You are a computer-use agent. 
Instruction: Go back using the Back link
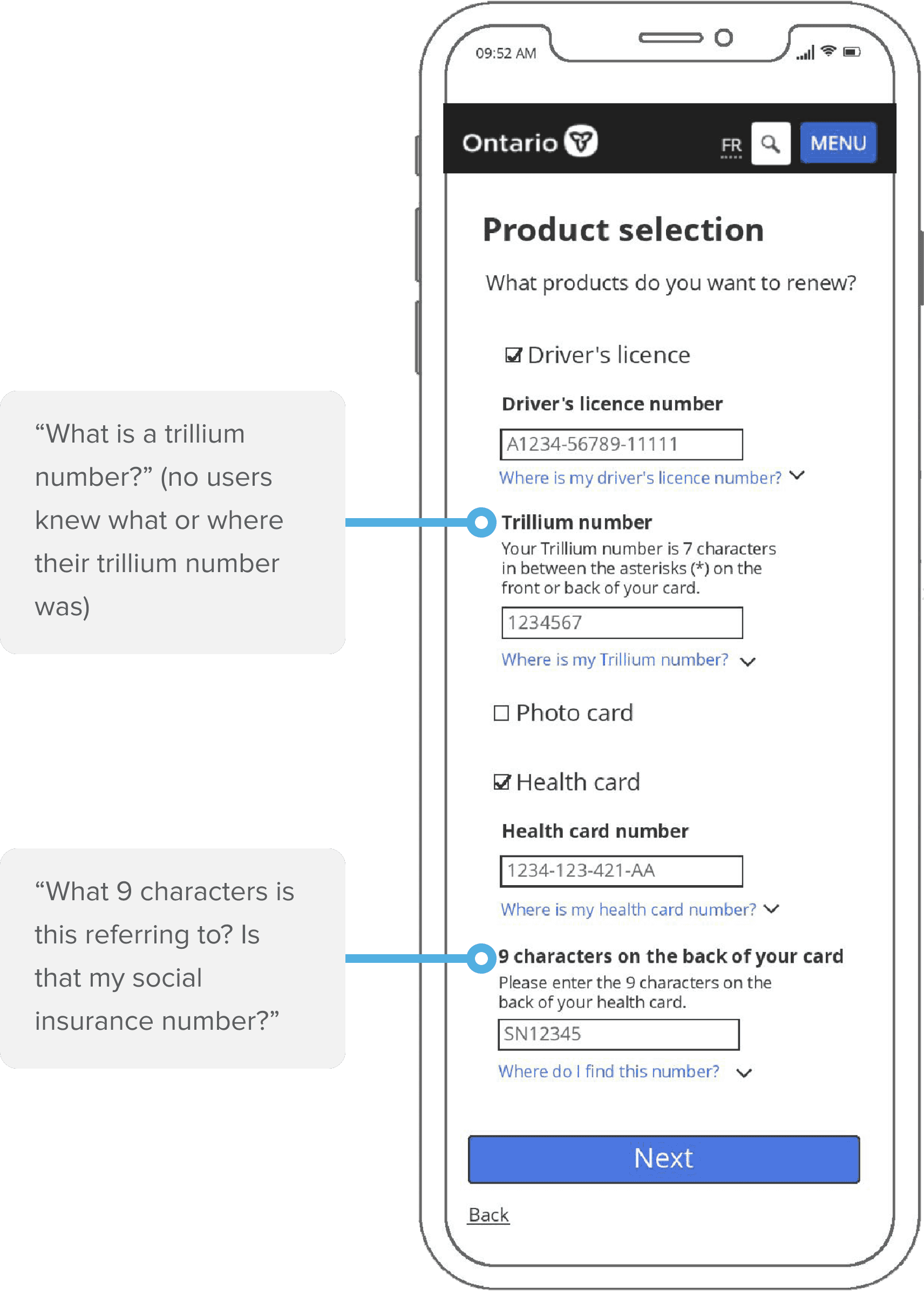click(488, 1214)
